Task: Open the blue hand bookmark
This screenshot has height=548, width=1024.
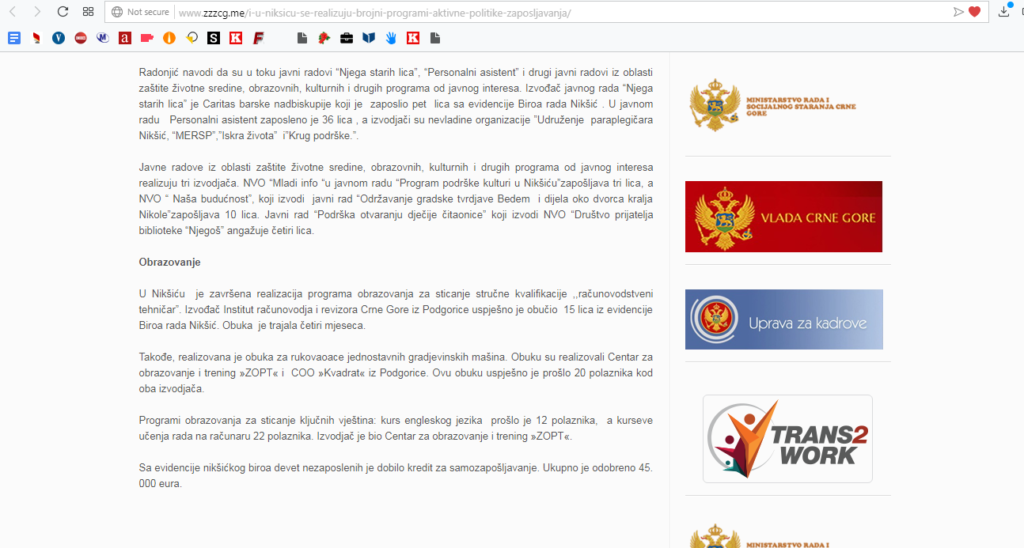Action: [391, 39]
